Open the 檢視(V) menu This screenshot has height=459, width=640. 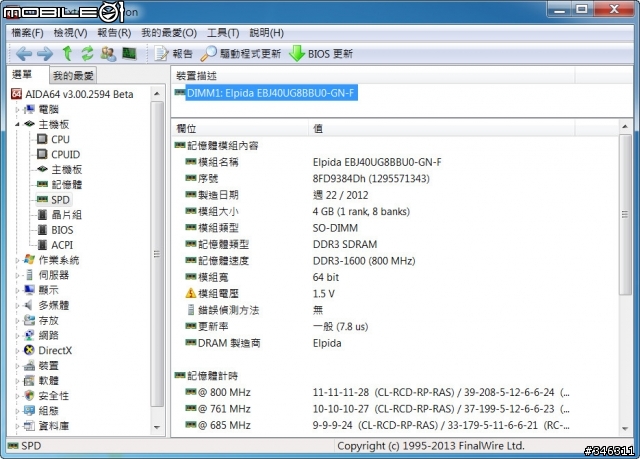70,33
